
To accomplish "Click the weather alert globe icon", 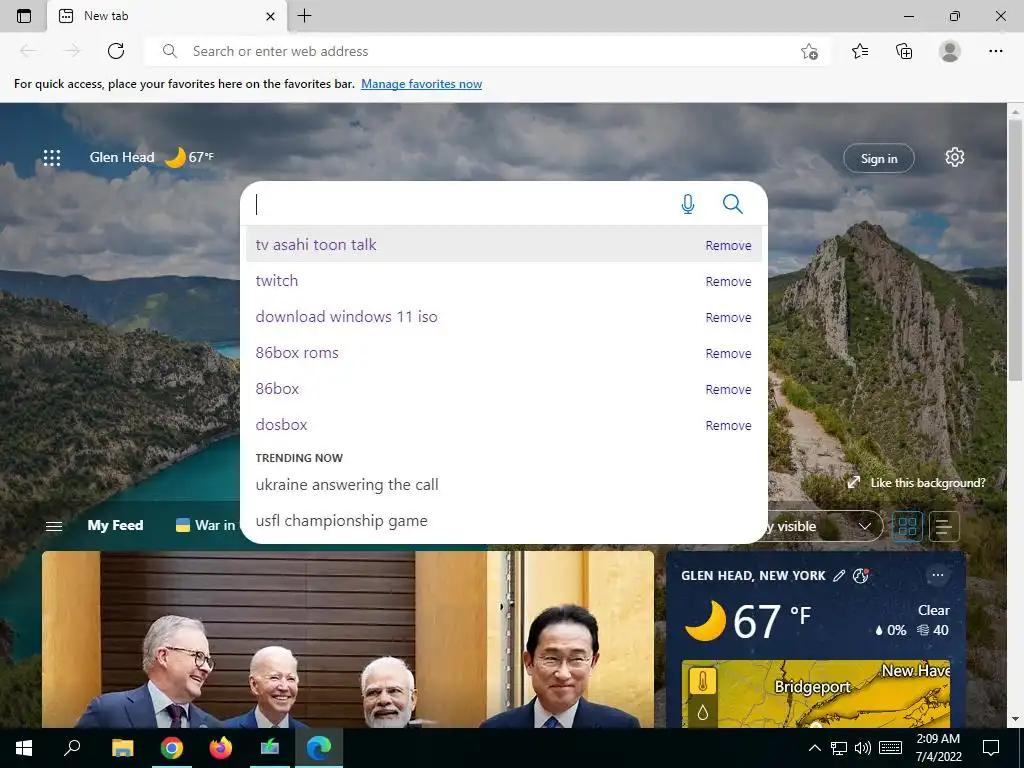I will click(861, 575).
